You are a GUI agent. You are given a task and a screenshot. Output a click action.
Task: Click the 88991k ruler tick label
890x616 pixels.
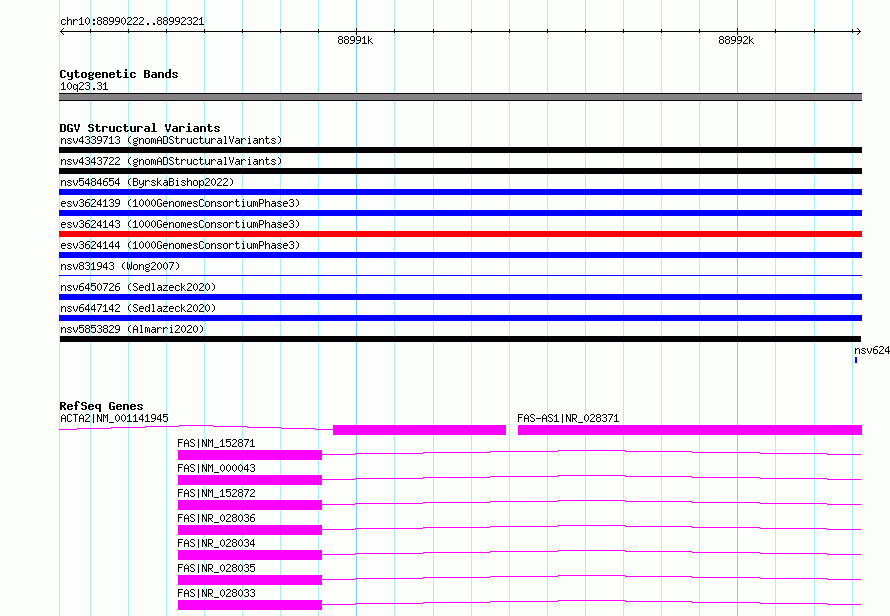pos(355,40)
